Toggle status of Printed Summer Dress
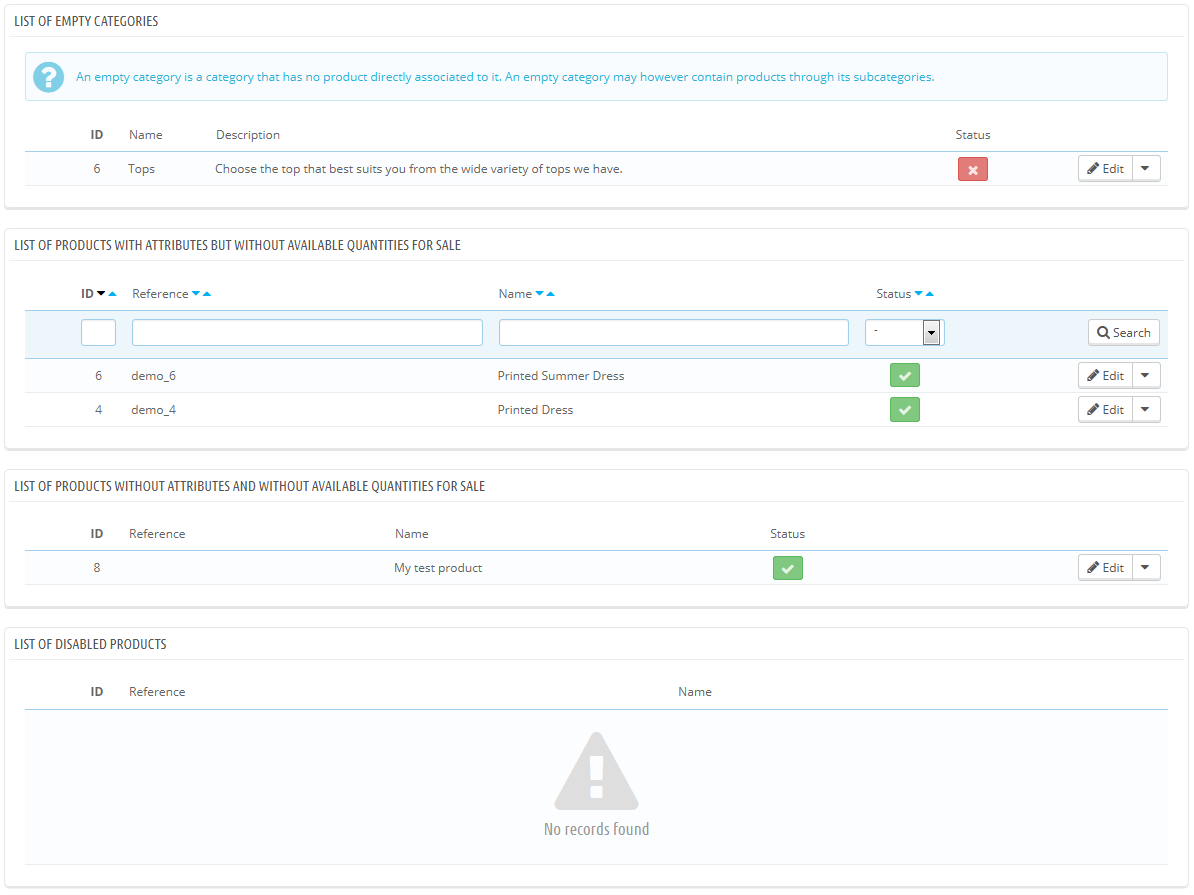This screenshot has height=895, width=1194. tap(904, 375)
